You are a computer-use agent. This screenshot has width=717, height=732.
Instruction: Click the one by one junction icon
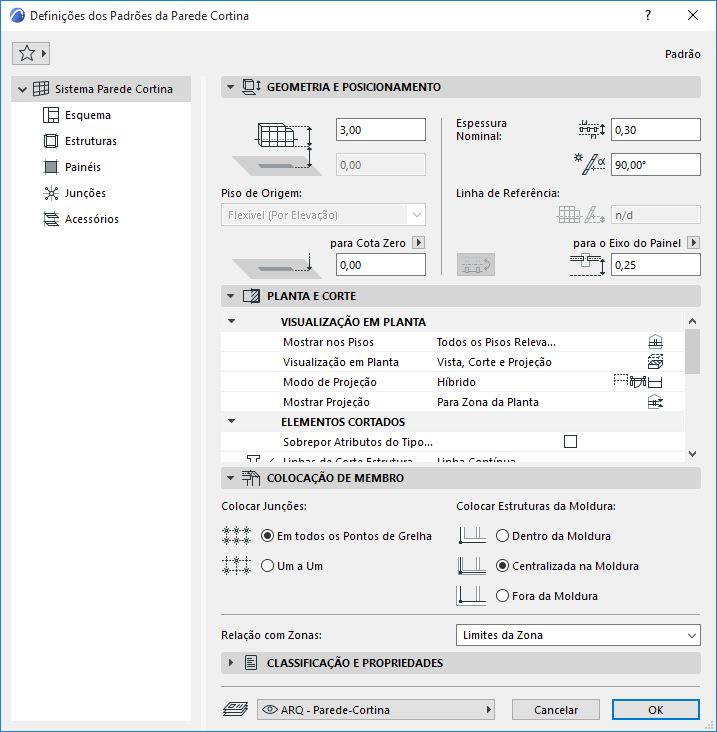point(236,566)
